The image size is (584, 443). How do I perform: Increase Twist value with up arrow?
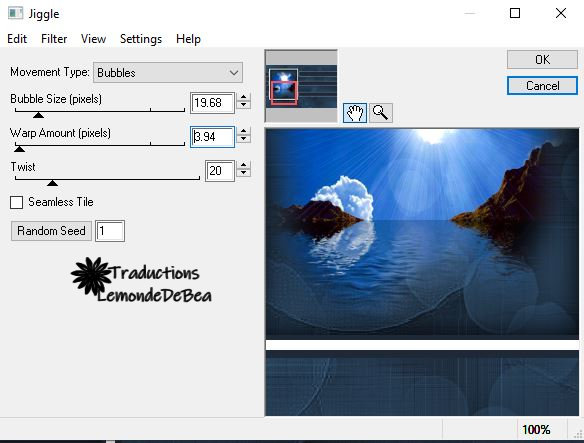(x=244, y=165)
